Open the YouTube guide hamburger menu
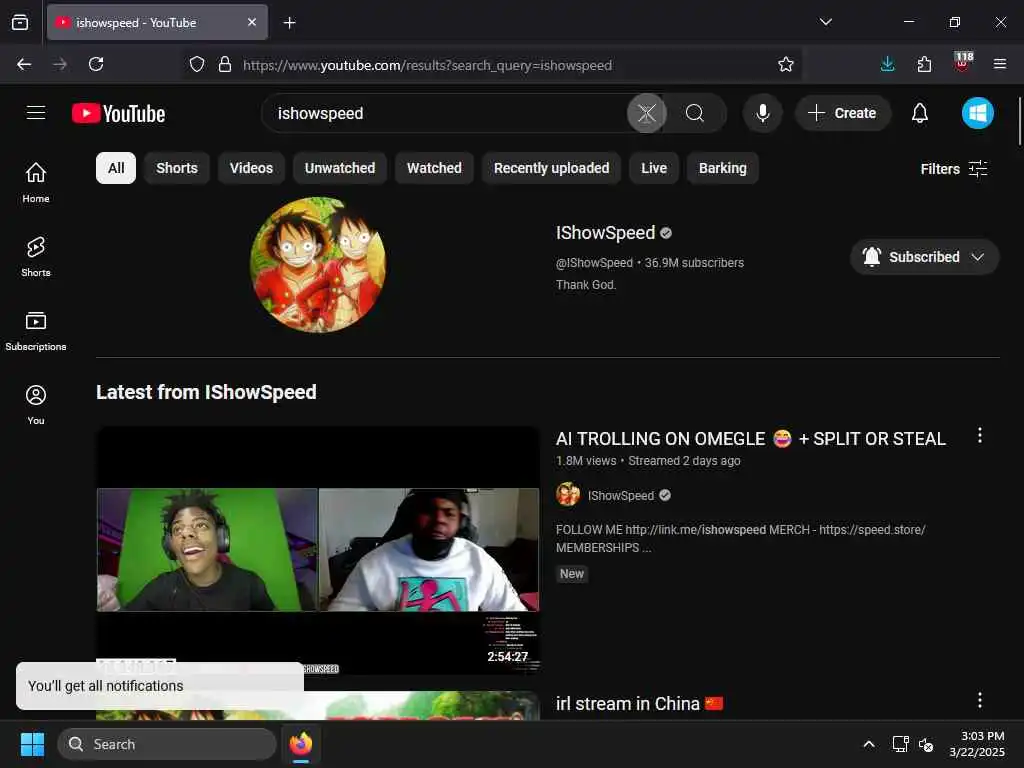Screen dimensions: 1024x768 click(x=36, y=113)
